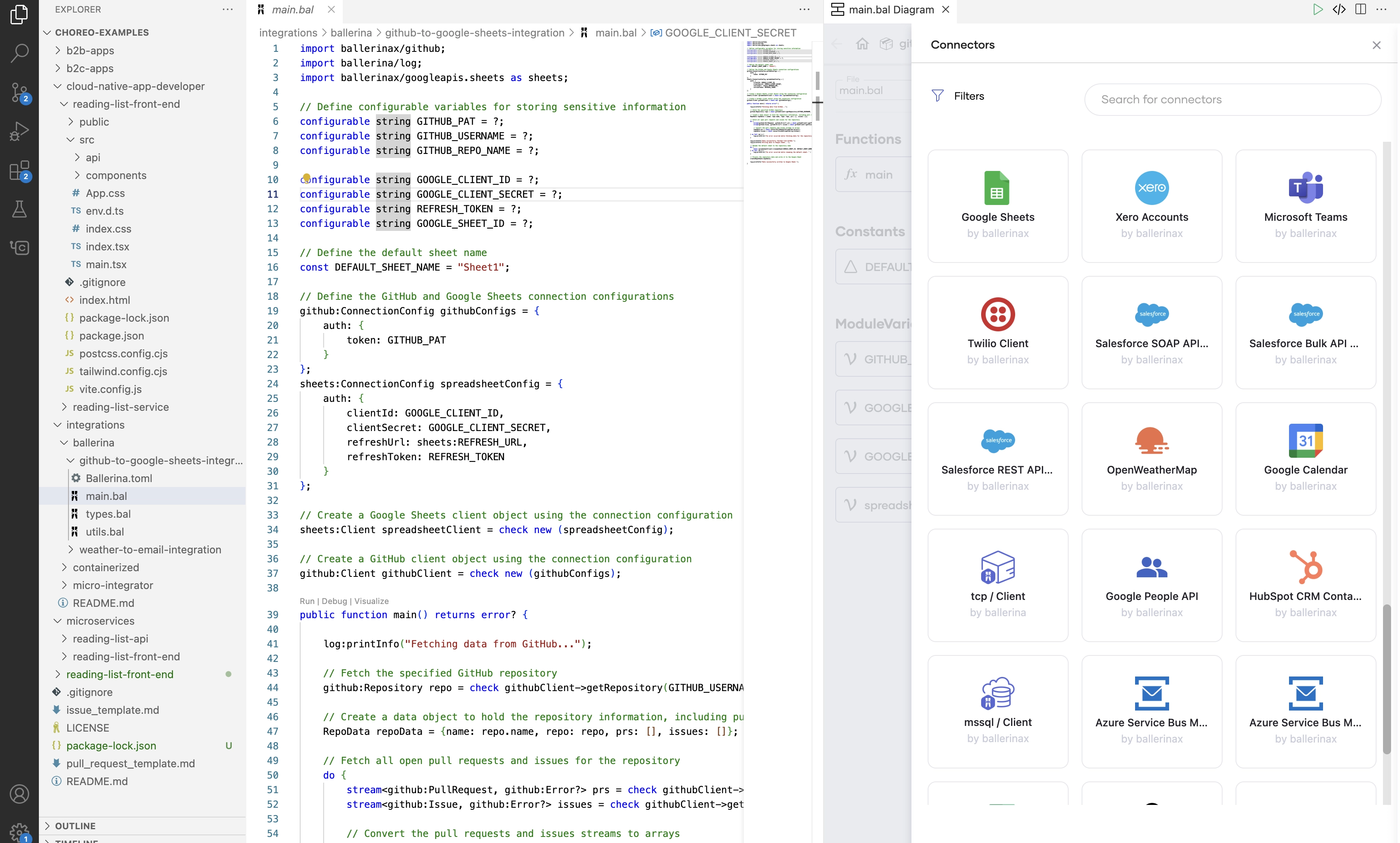Click the Visualize code lens
The image size is (1400, 843).
pyautogui.click(x=371, y=601)
